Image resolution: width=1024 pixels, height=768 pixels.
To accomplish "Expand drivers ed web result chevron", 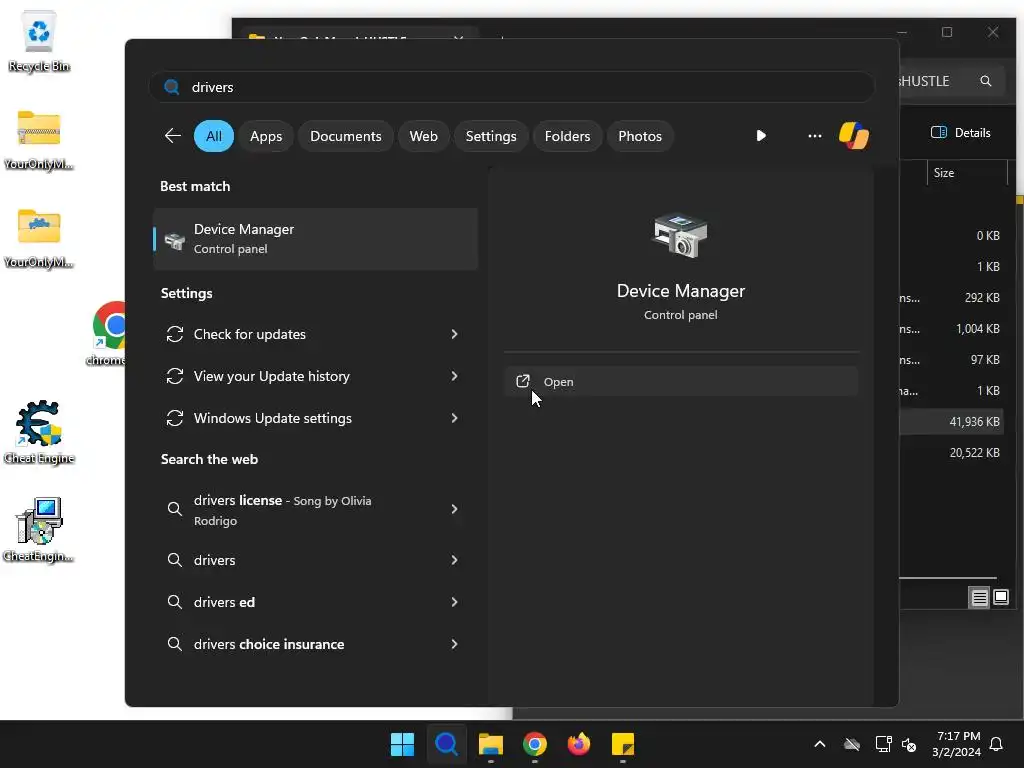I will pyautogui.click(x=455, y=602).
